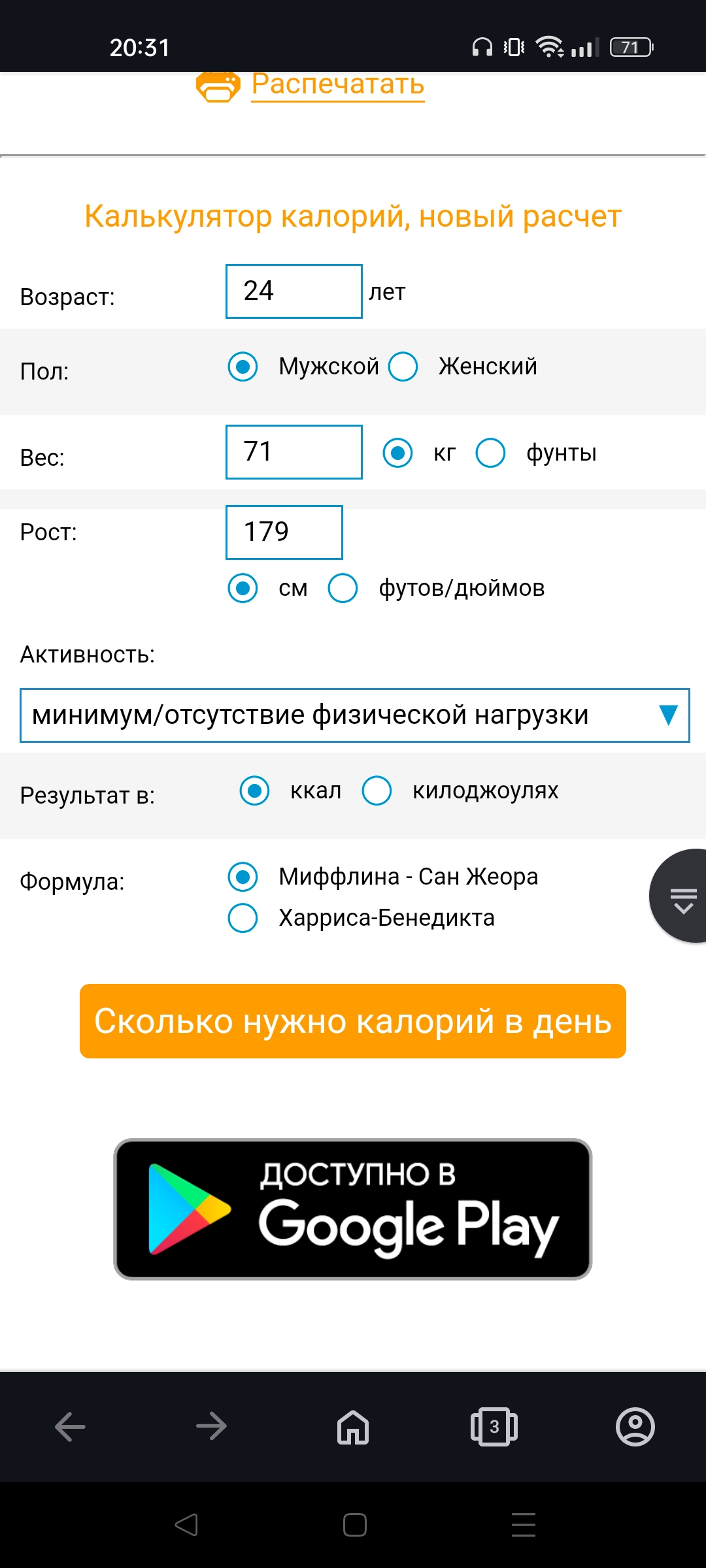Choose the Харриса-Бенедикта formula
Screen dimensions: 706x1568
(x=243, y=918)
